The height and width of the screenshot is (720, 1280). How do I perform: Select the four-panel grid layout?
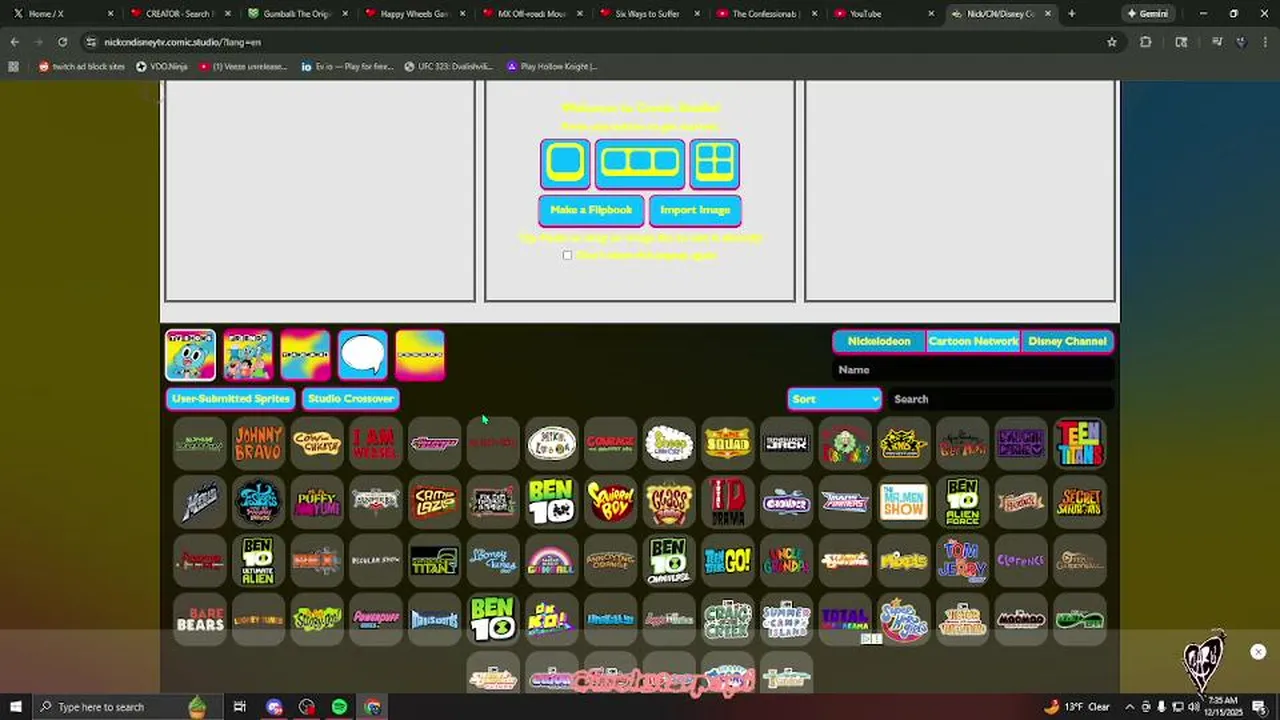714,164
